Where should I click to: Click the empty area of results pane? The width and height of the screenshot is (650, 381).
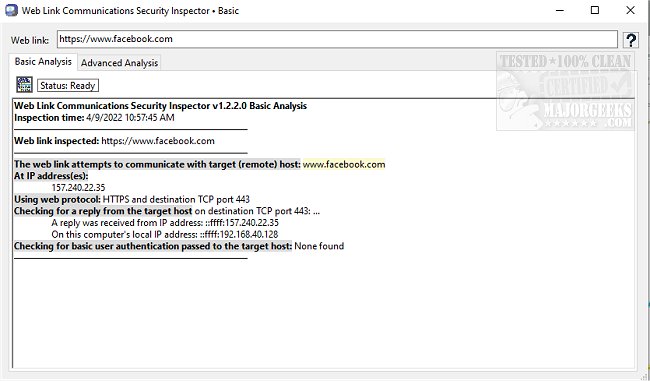(x=323, y=315)
